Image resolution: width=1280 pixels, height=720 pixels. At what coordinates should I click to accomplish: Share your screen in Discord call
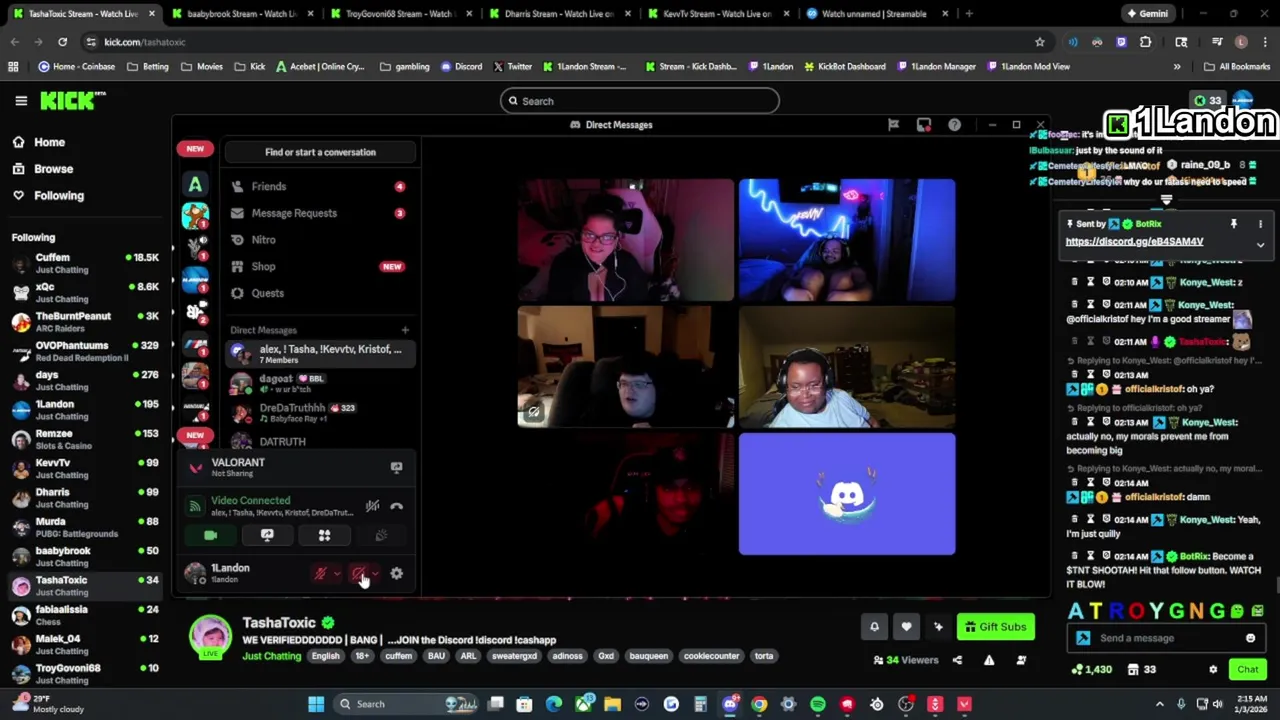[x=267, y=536]
